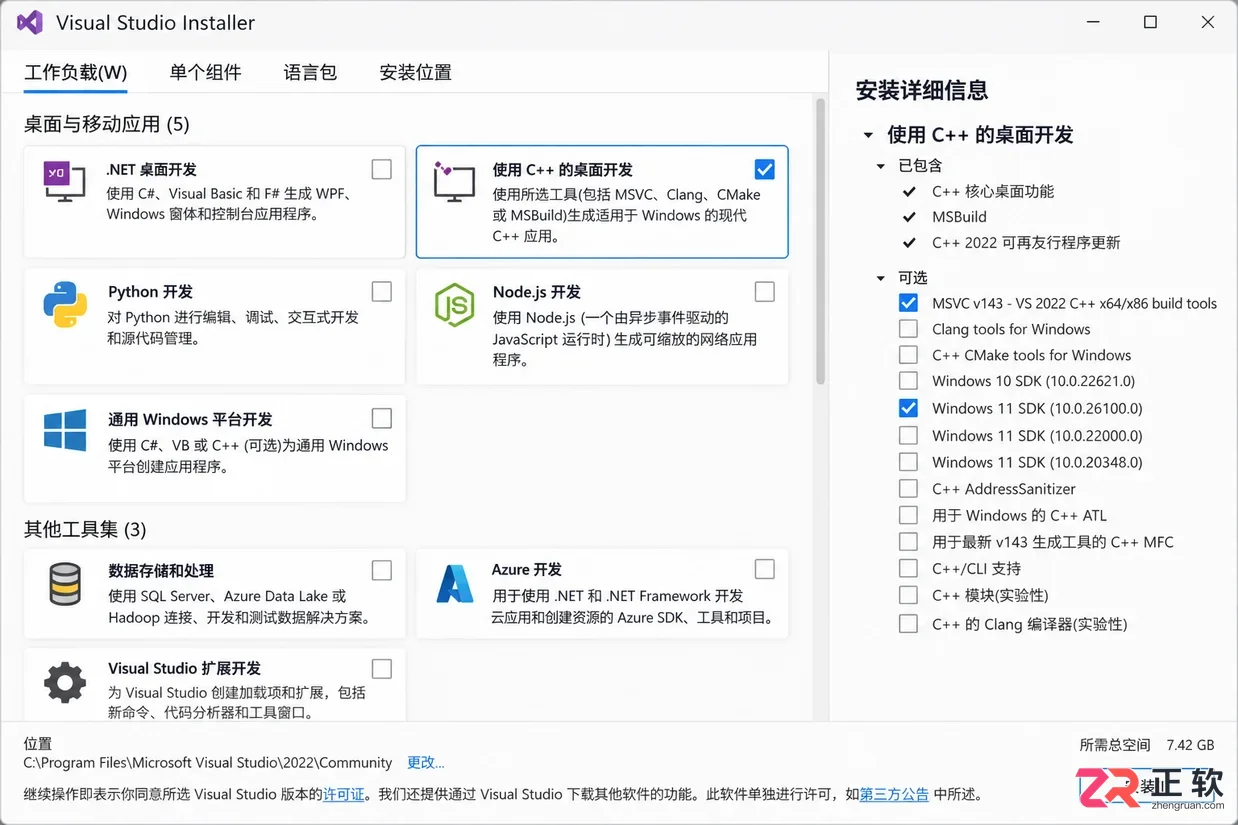Collapse the 可选 section arrow

tap(881, 278)
